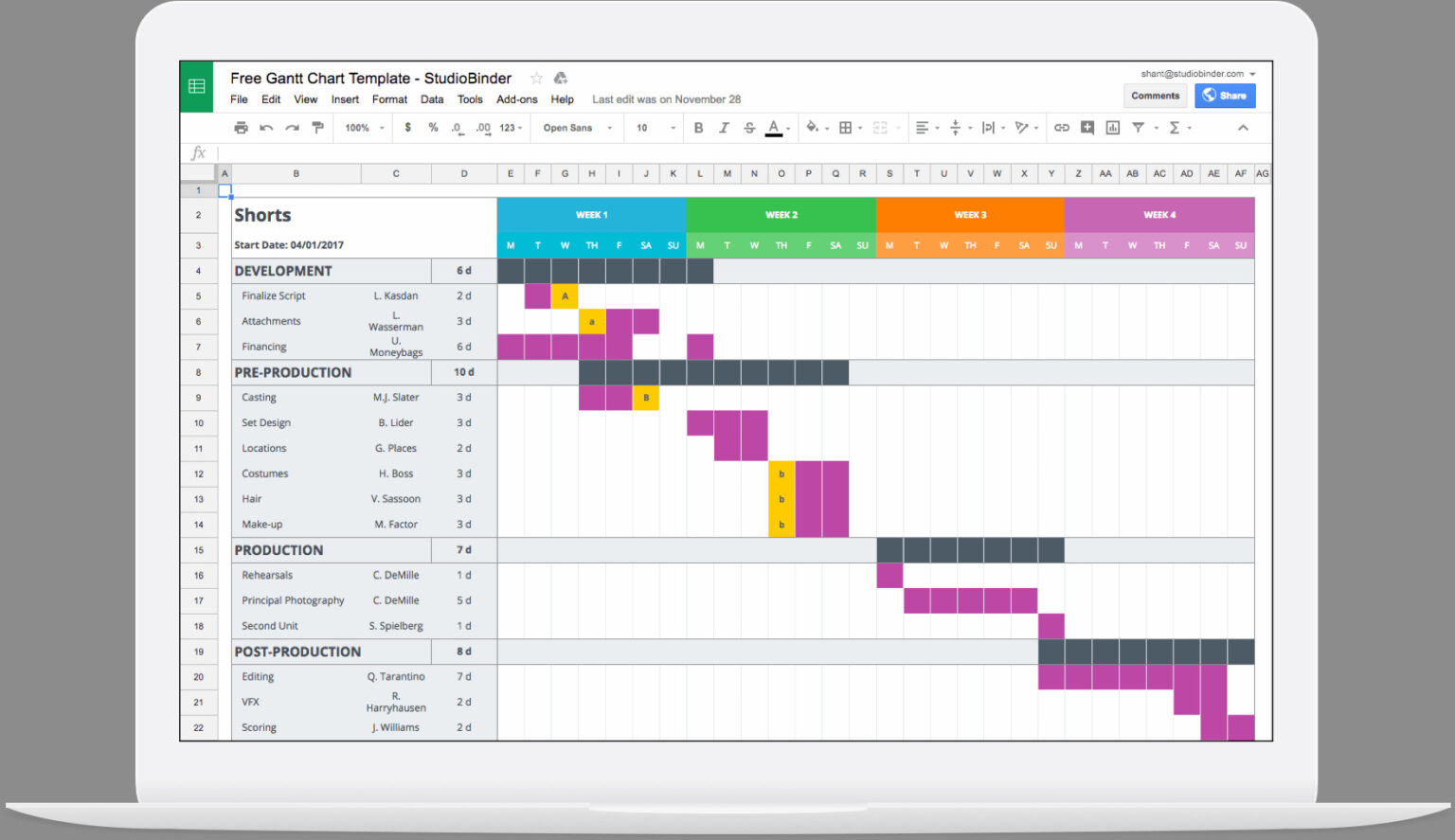Click the Add to Drive icon beside the title

click(561, 79)
